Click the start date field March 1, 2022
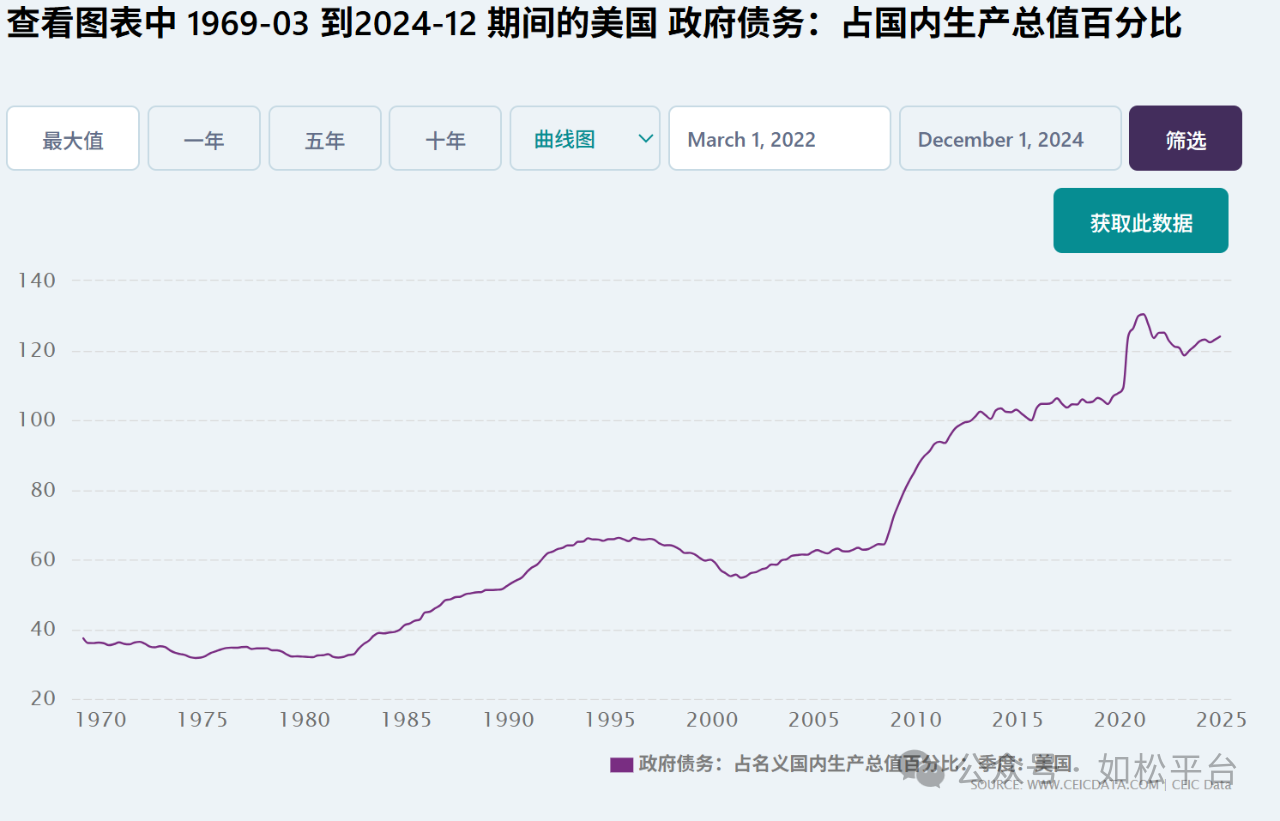This screenshot has height=821, width=1280. pyautogui.click(x=779, y=139)
